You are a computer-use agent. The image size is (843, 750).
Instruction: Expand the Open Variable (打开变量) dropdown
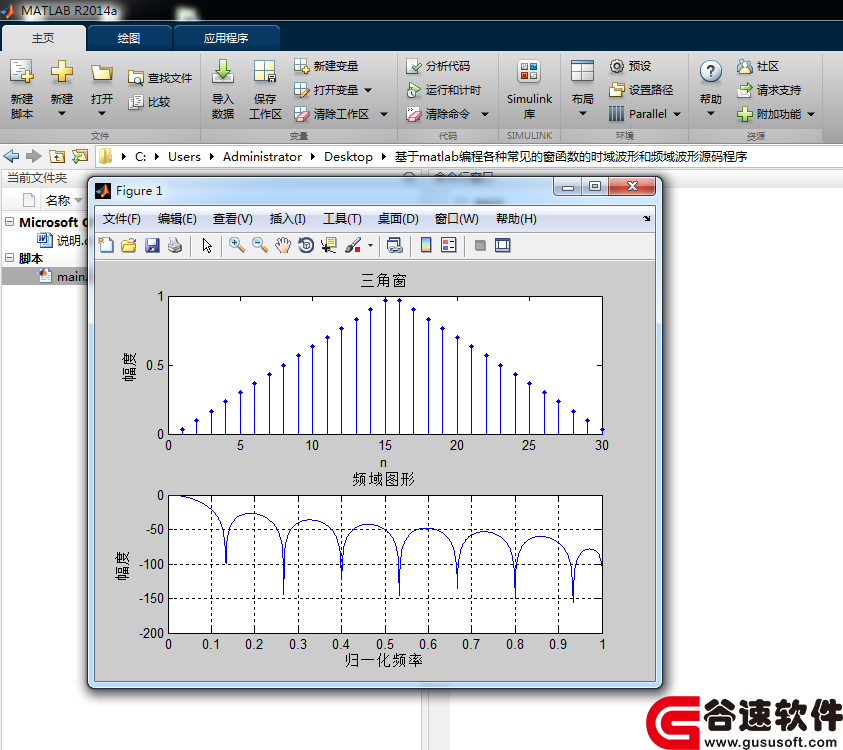pos(368,90)
